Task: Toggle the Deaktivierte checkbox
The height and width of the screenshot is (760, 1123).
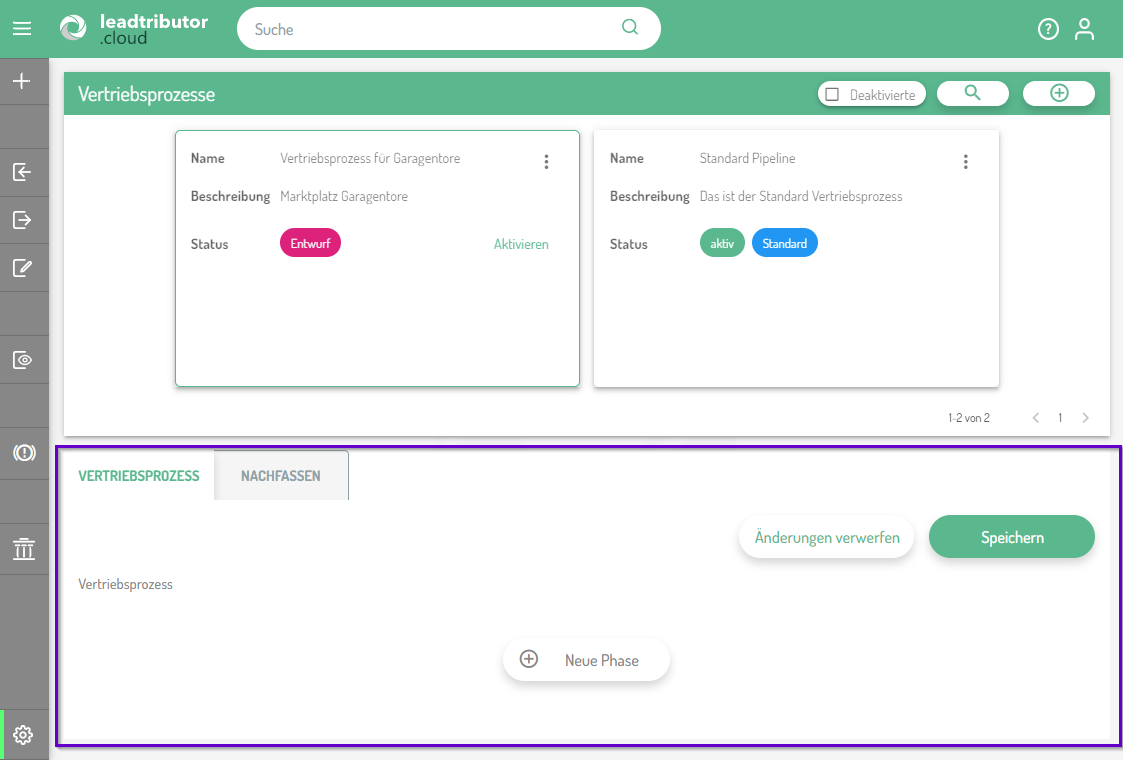Action: [832, 95]
